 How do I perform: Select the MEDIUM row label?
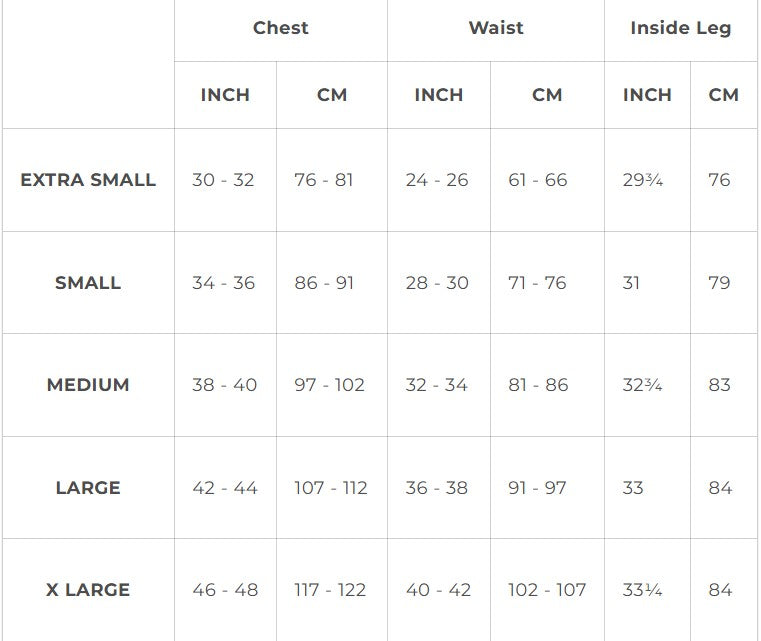88,385
